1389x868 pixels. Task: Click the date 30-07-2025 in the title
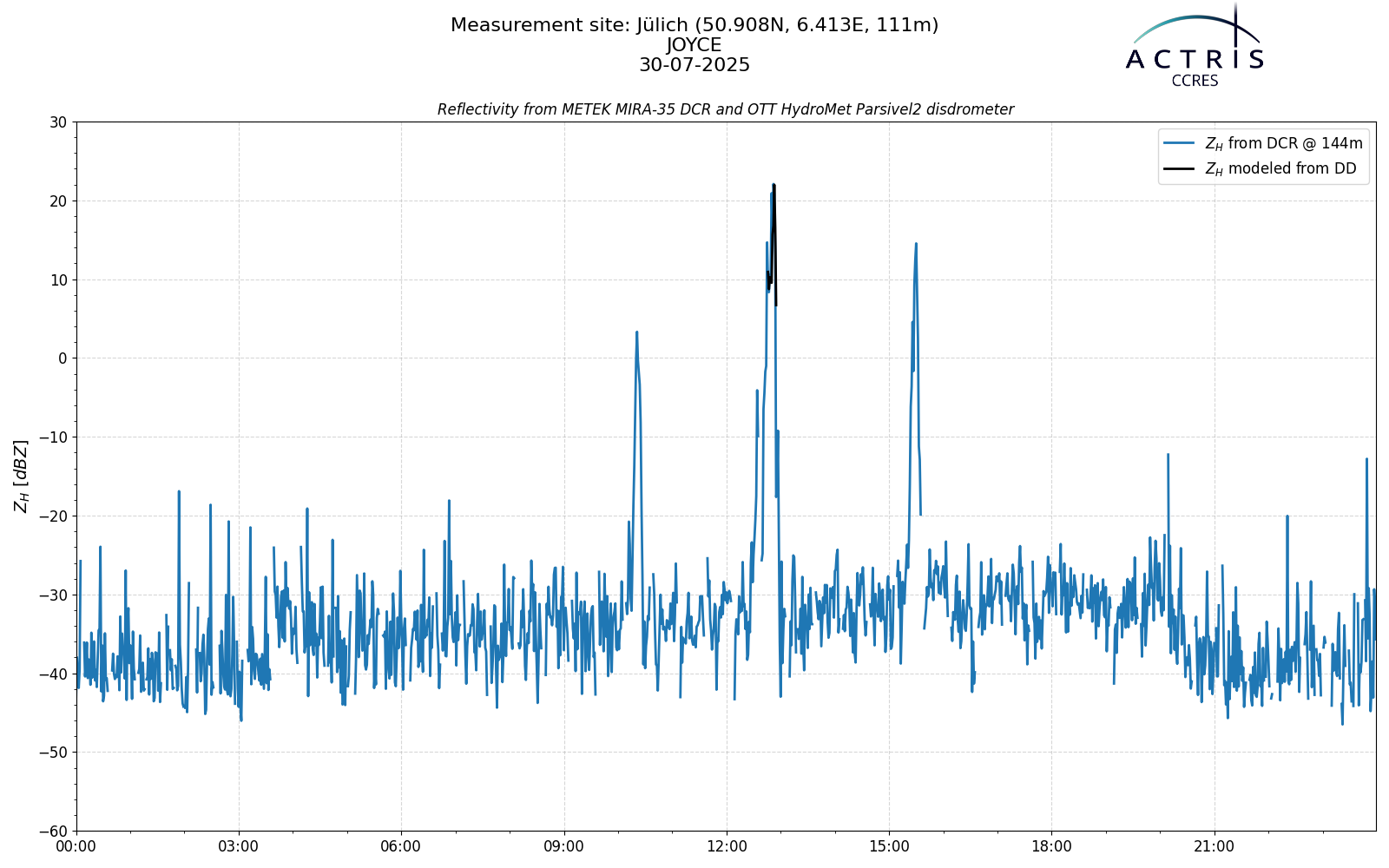tap(694, 65)
